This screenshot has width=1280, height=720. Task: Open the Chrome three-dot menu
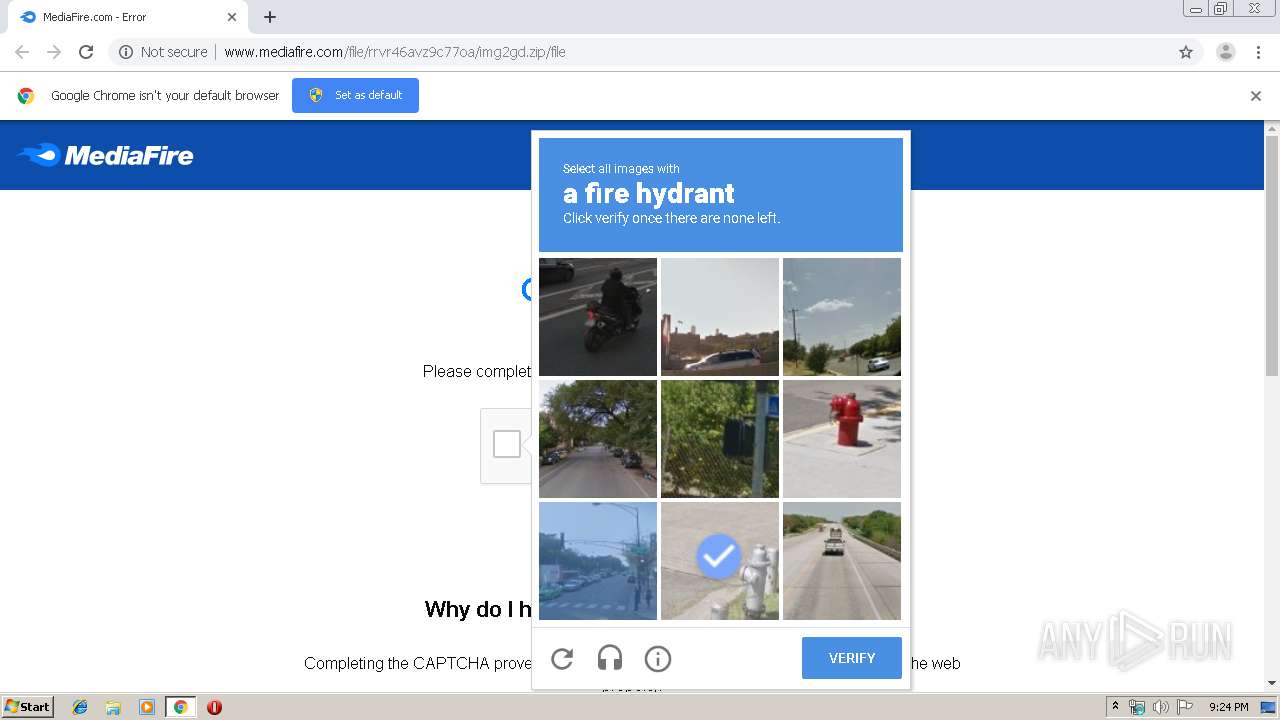[1259, 52]
